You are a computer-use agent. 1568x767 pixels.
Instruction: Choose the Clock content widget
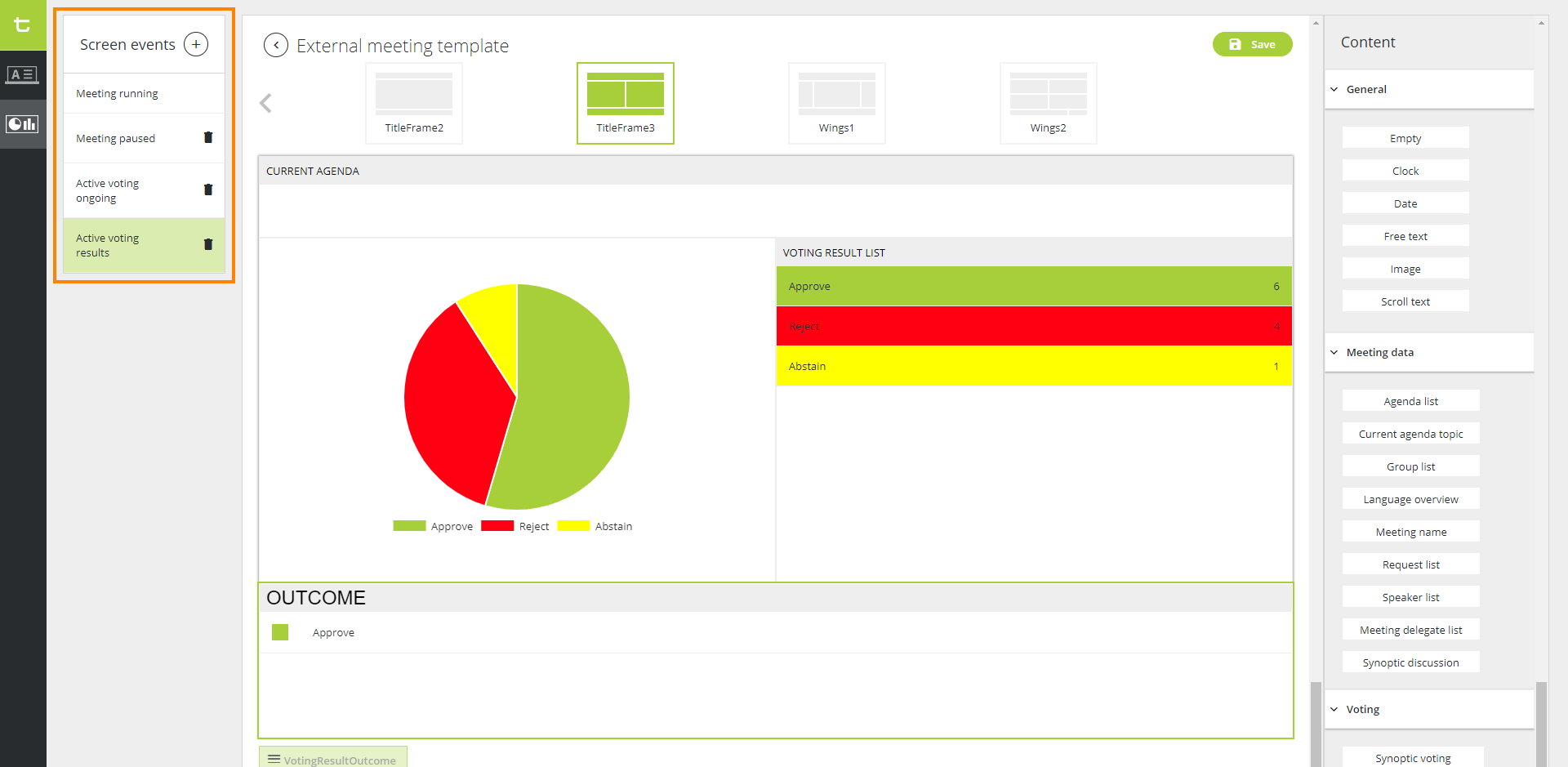click(x=1405, y=171)
